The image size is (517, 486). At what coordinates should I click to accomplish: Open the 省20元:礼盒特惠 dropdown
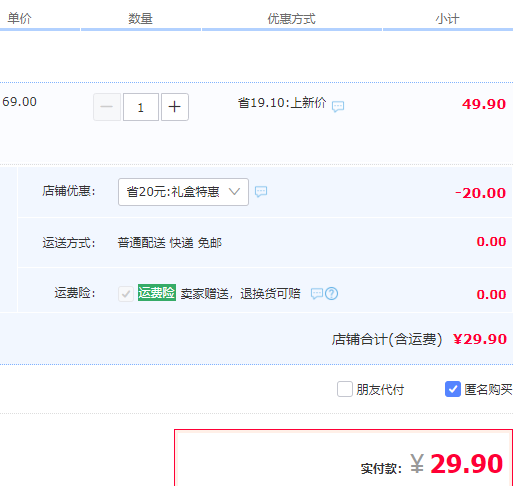click(183, 192)
